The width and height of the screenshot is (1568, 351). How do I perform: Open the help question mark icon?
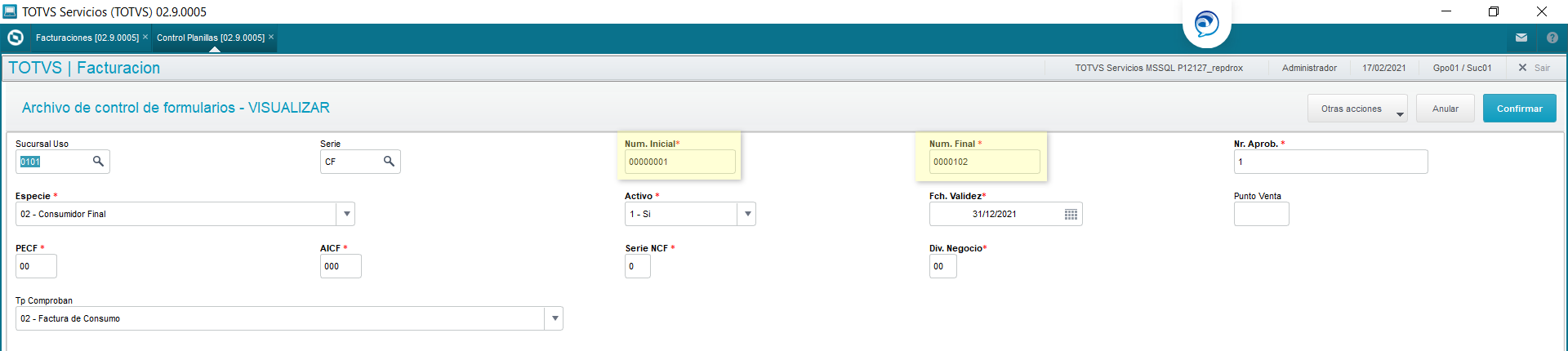pyautogui.click(x=1552, y=38)
